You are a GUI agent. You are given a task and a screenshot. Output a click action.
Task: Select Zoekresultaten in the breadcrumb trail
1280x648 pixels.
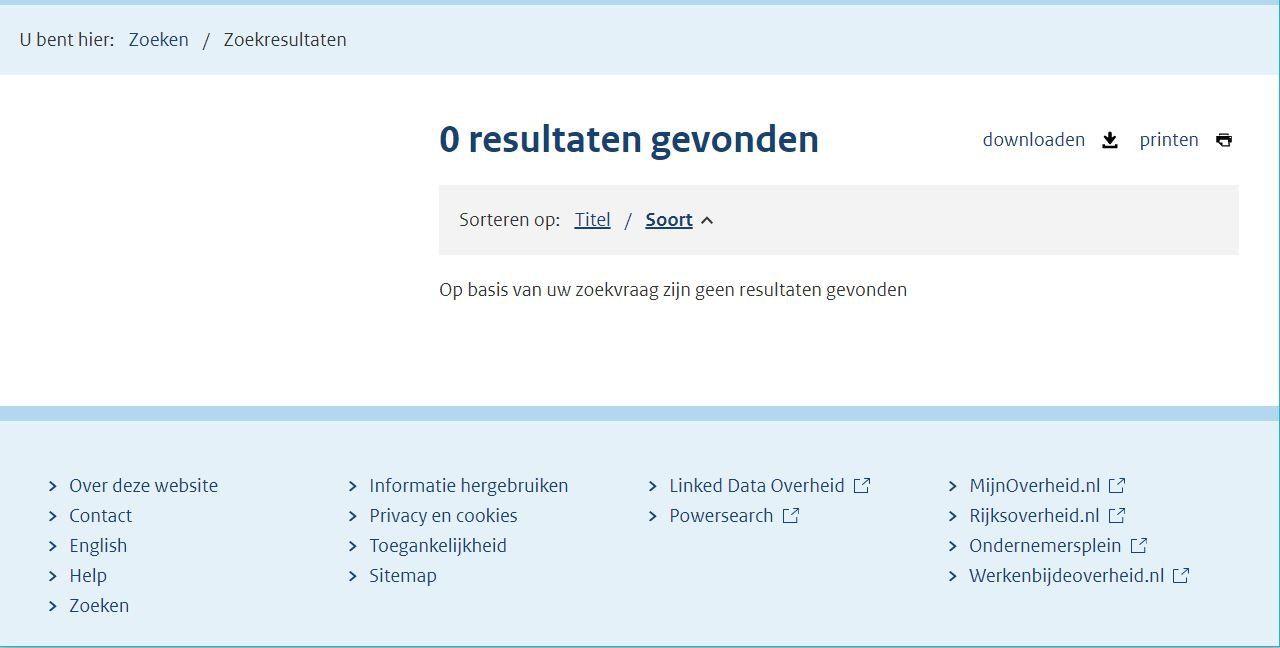[285, 40]
